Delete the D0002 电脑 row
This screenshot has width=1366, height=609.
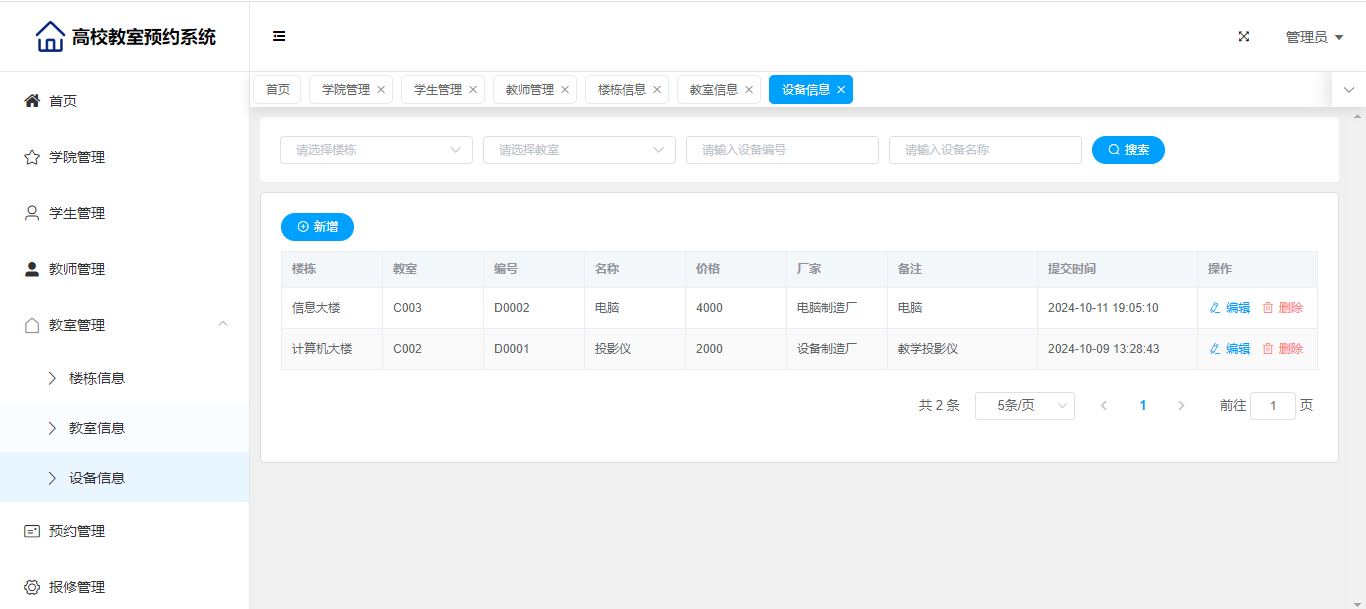pos(1282,308)
